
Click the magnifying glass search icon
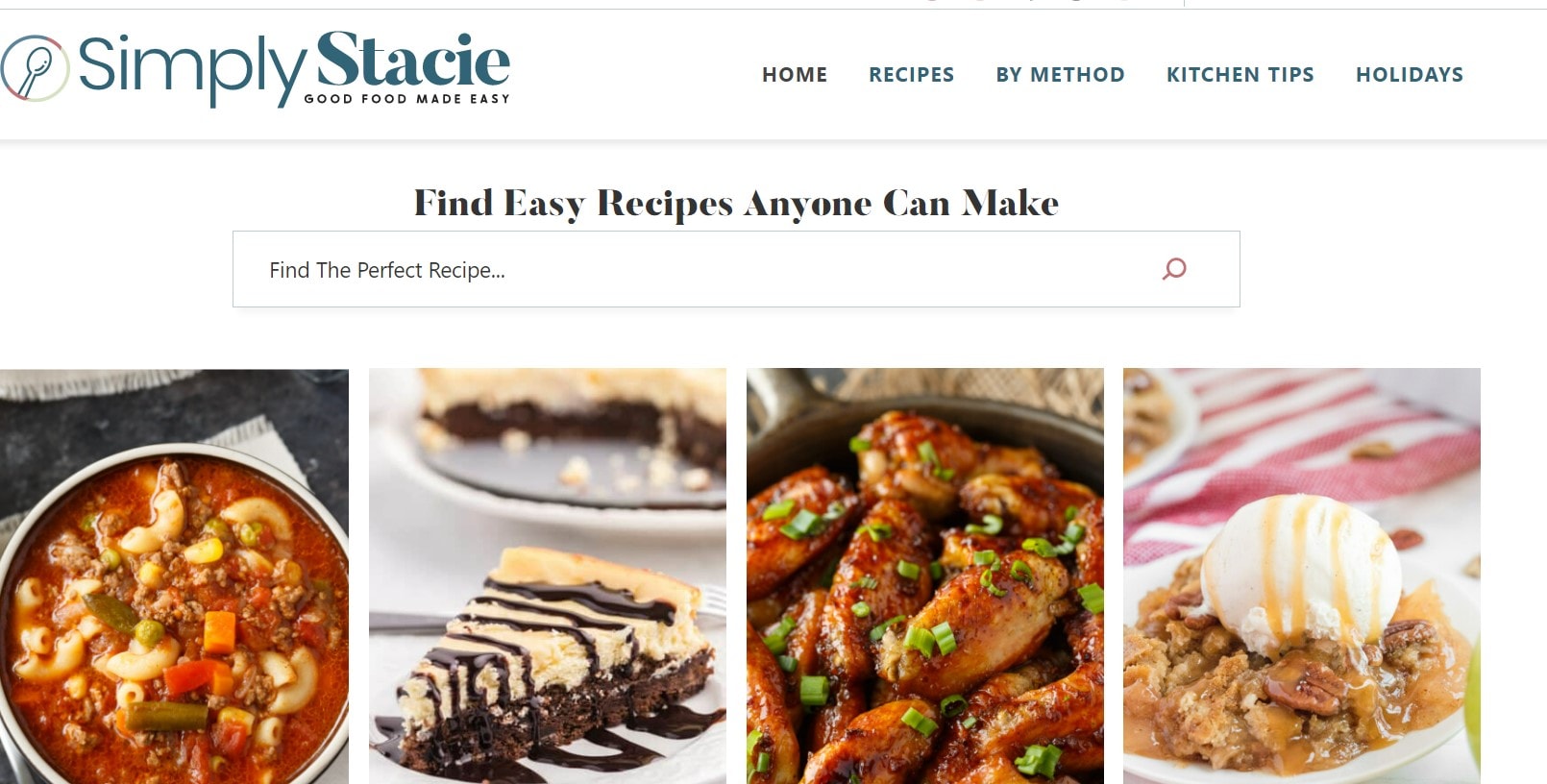click(1174, 269)
